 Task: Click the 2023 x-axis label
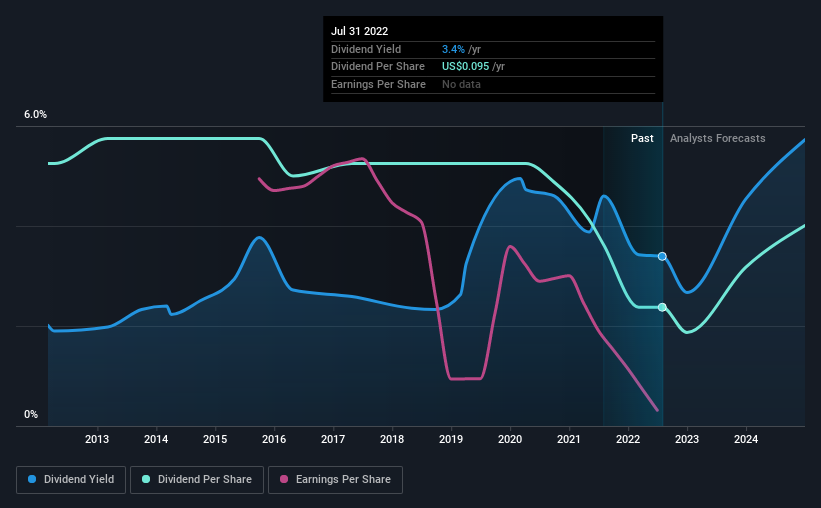[687, 439]
